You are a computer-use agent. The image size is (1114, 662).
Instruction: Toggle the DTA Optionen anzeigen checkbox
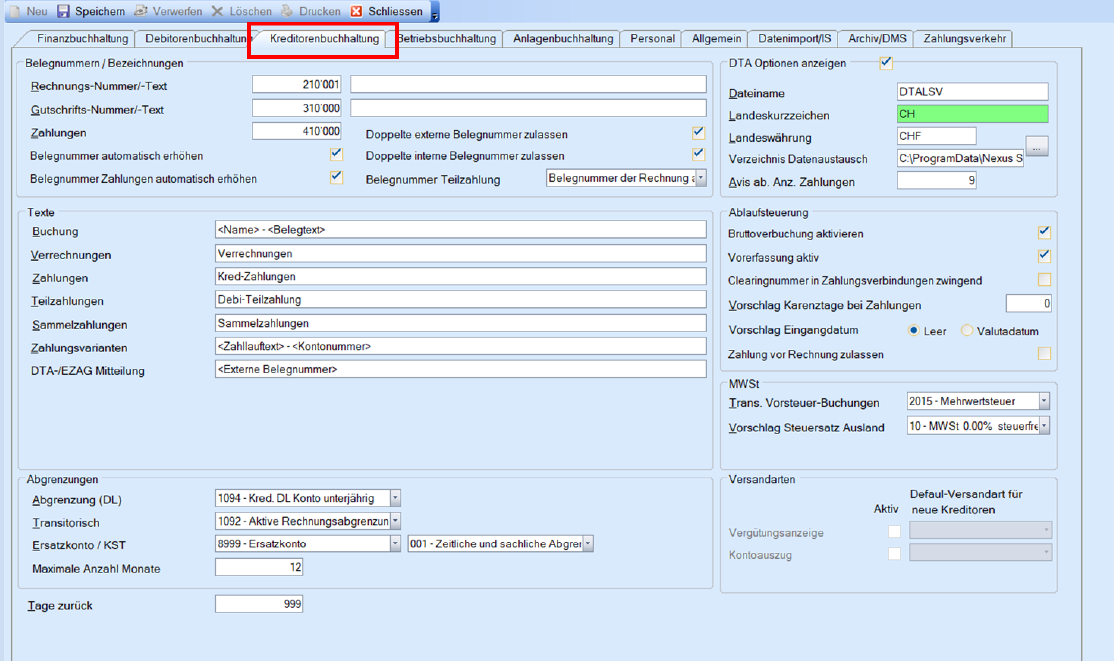click(x=886, y=63)
